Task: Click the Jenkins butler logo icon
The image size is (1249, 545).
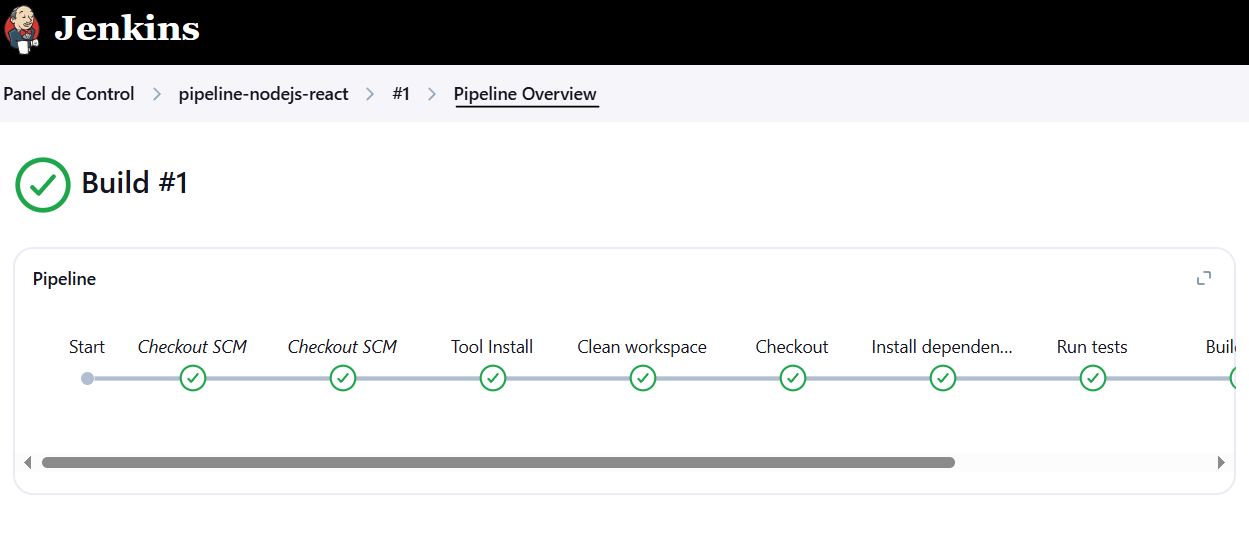Action: coord(23,29)
